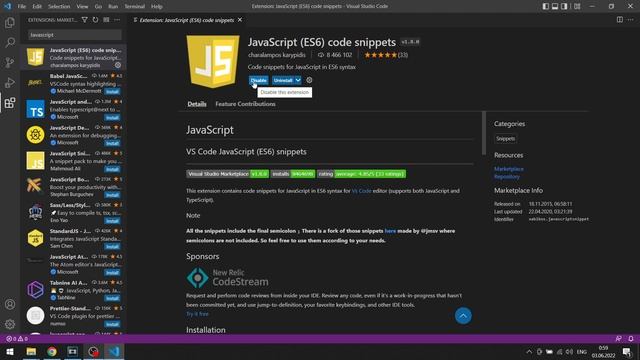
Task: Switch to Feature Contributions tab
Action: (245, 104)
